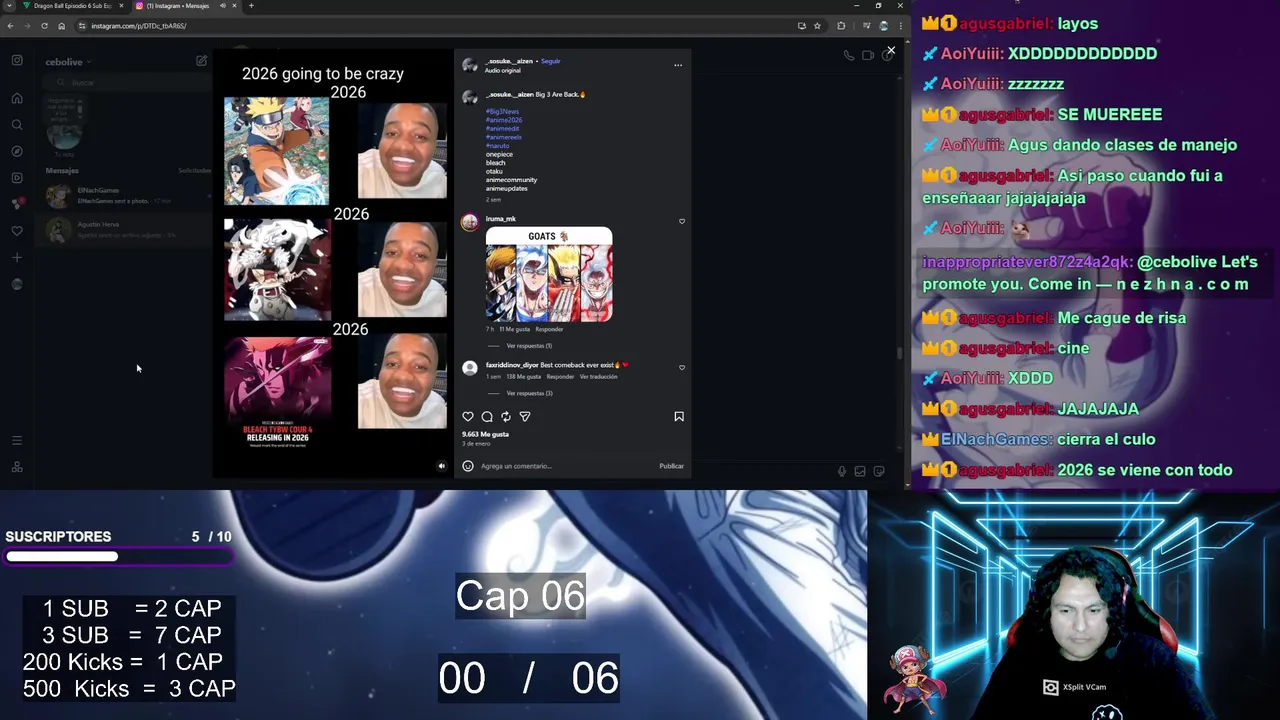Mute the Instagram tab audio indicator
Viewport: 1280px width, 720px height.
(x=222, y=6)
